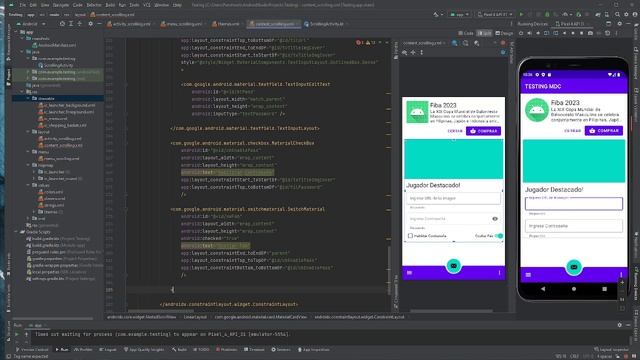640x360 pixels.
Task: Select ScrollingActivity in project tree
Action: point(56,65)
